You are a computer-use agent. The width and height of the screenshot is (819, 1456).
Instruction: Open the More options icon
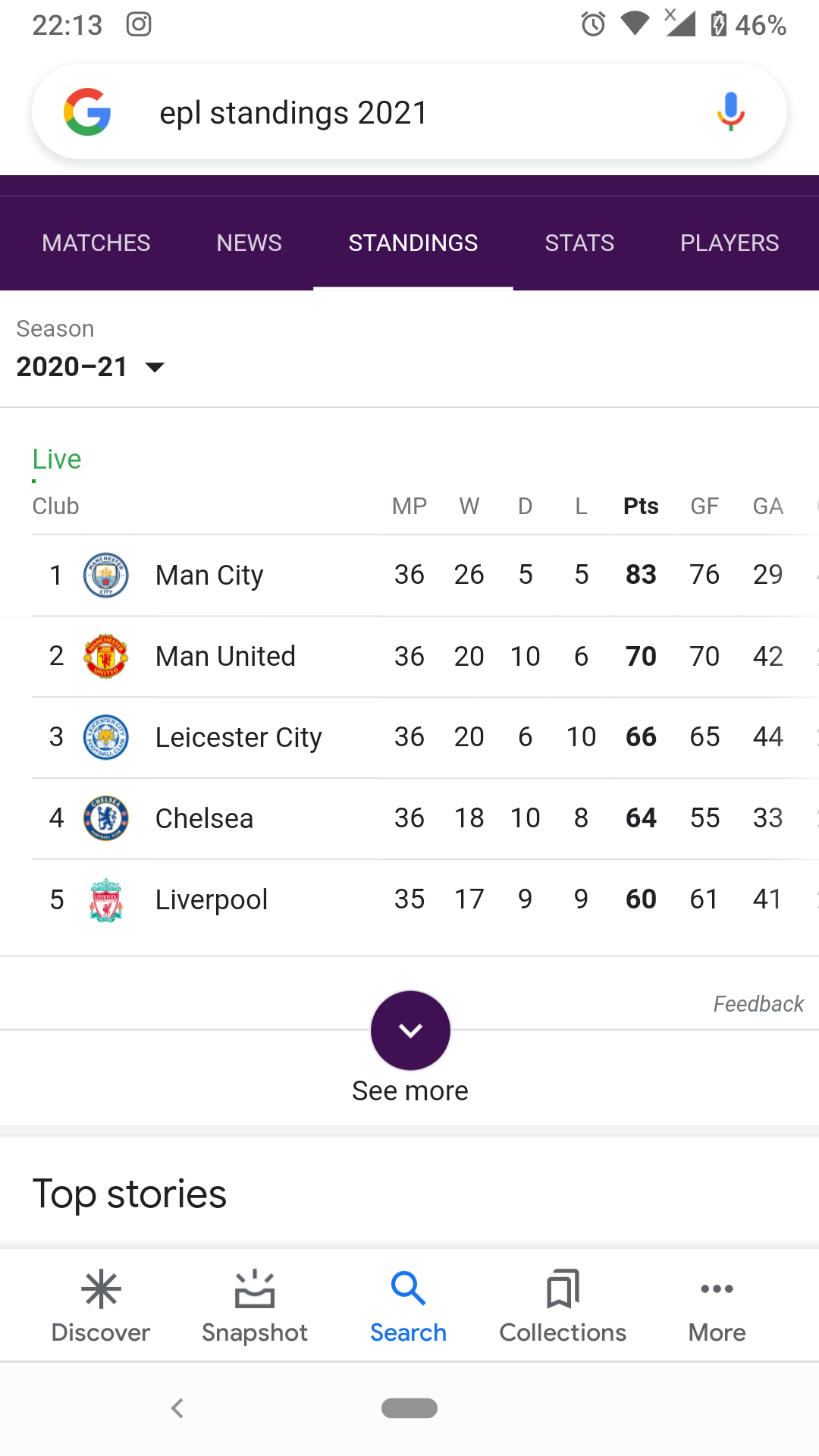coord(717,1289)
